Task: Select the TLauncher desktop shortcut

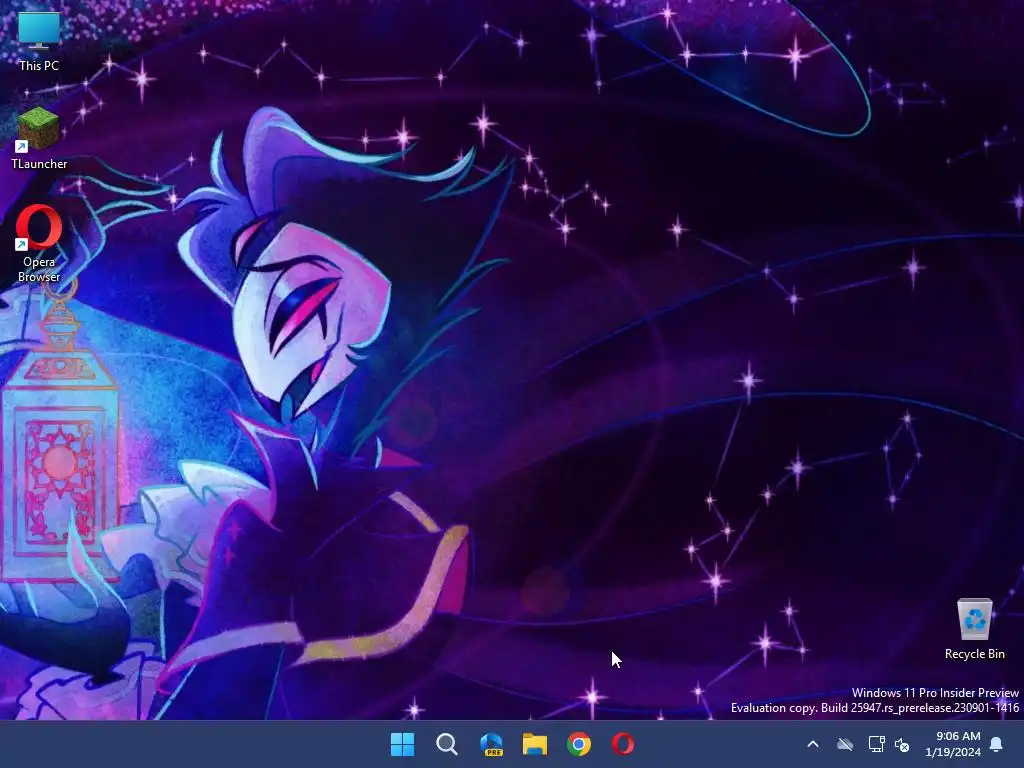Action: point(39,138)
